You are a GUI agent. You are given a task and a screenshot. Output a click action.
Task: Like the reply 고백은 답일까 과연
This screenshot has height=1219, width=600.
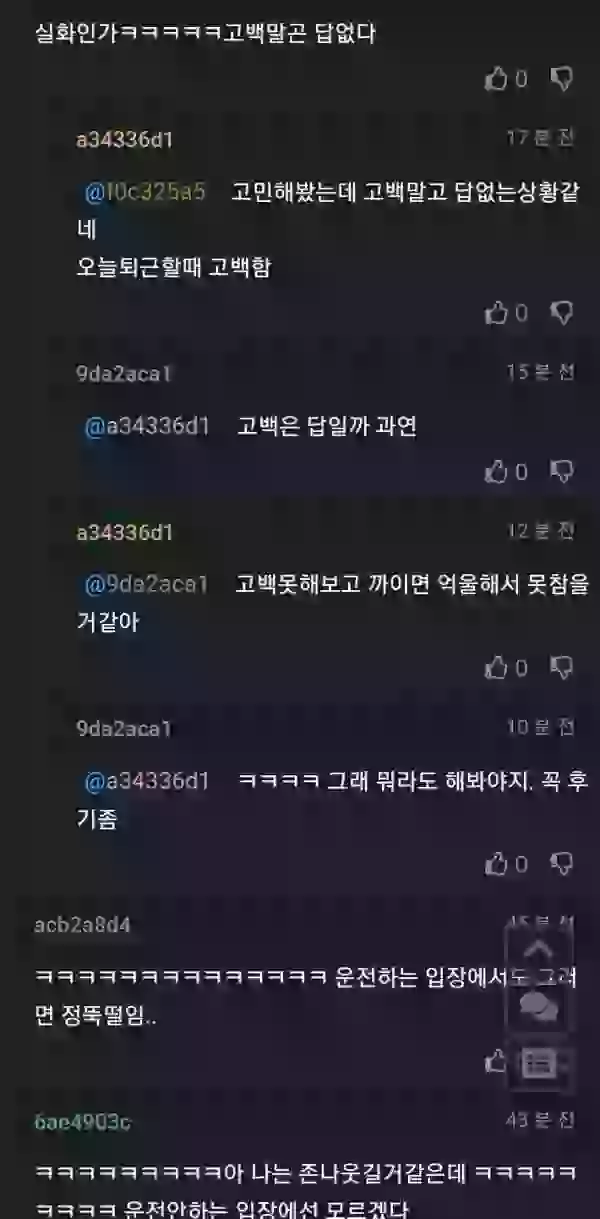point(497,470)
